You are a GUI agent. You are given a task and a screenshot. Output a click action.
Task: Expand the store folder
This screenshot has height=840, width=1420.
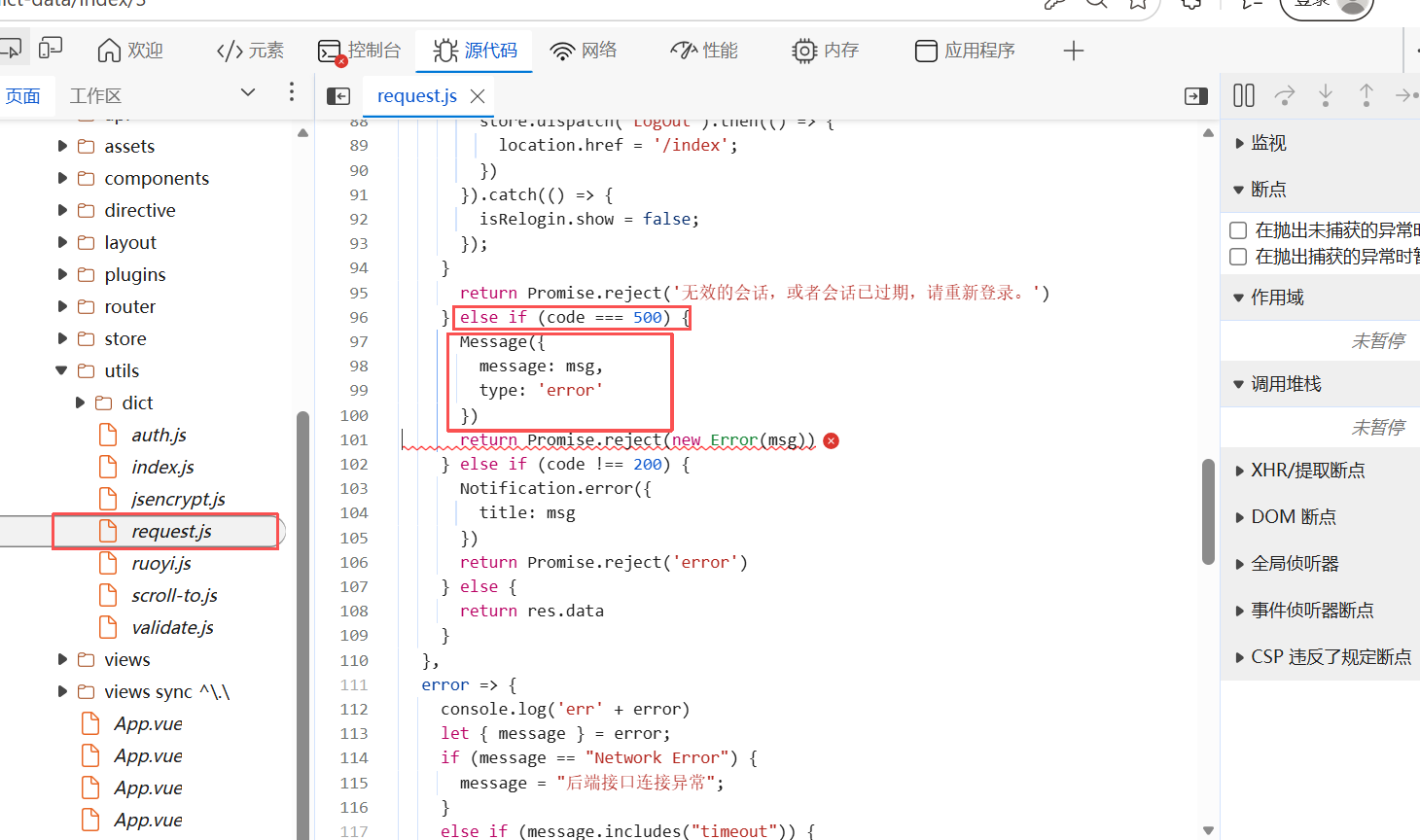(62, 339)
